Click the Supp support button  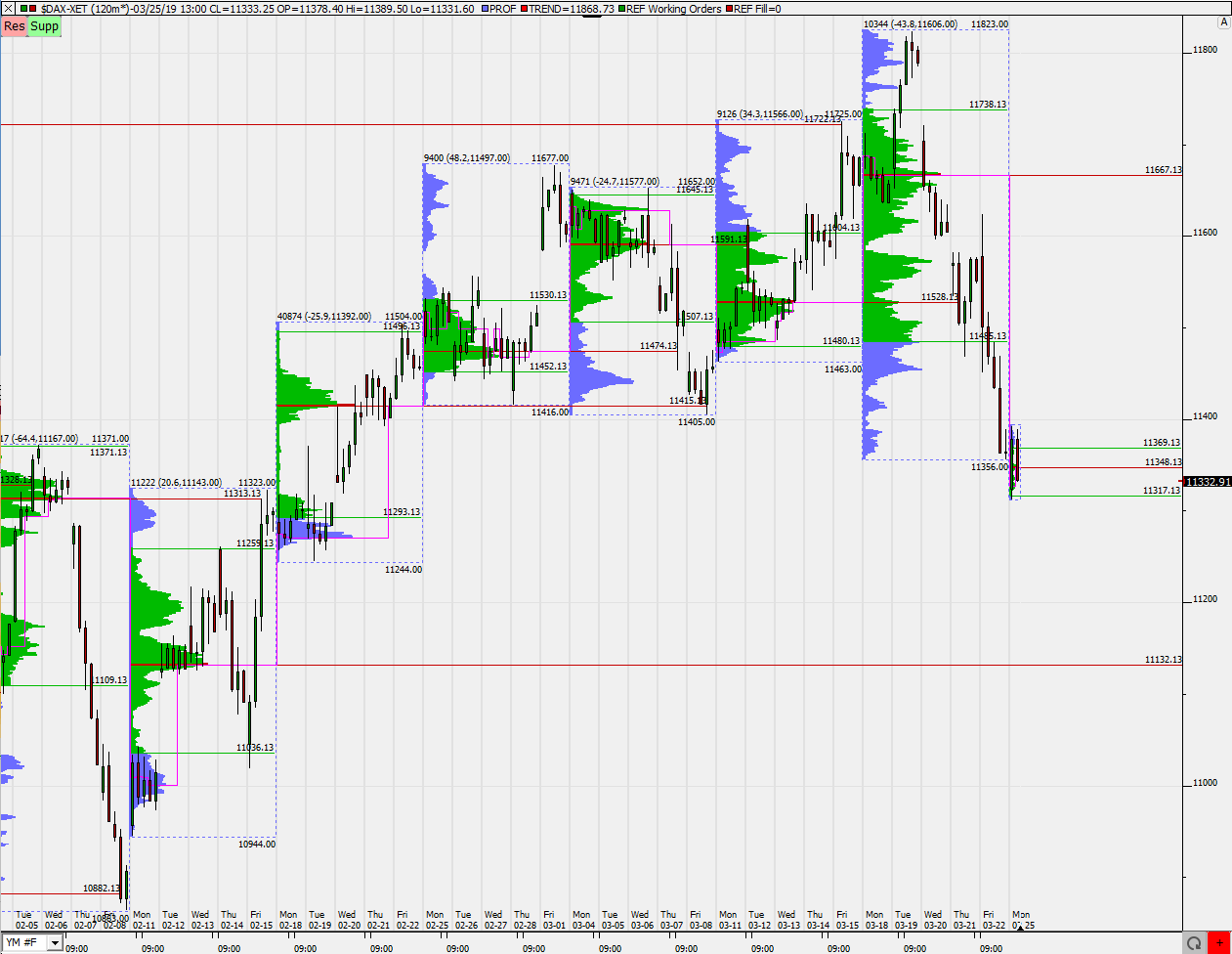pos(44,26)
